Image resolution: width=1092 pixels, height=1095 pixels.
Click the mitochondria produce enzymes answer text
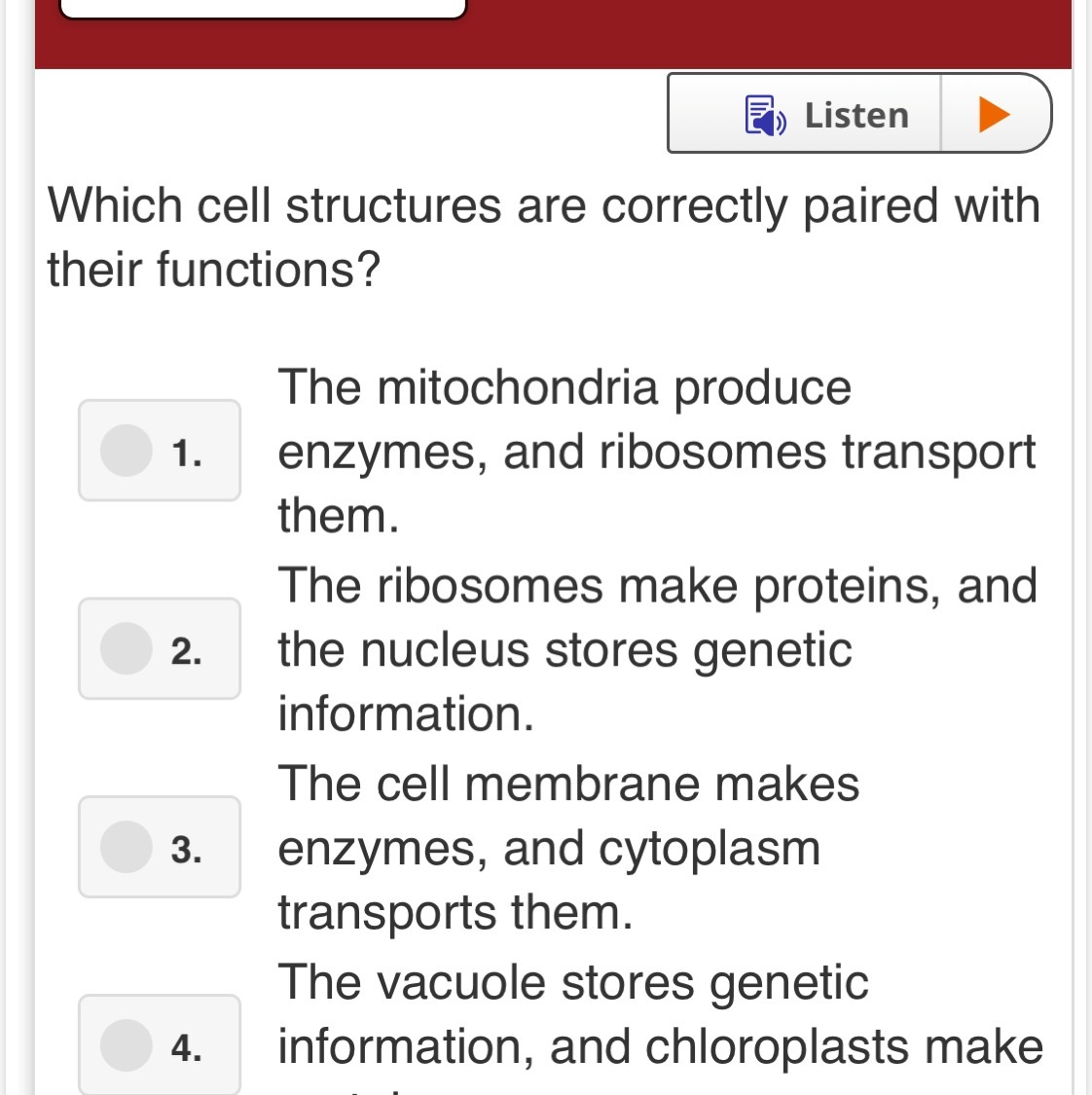656,451
